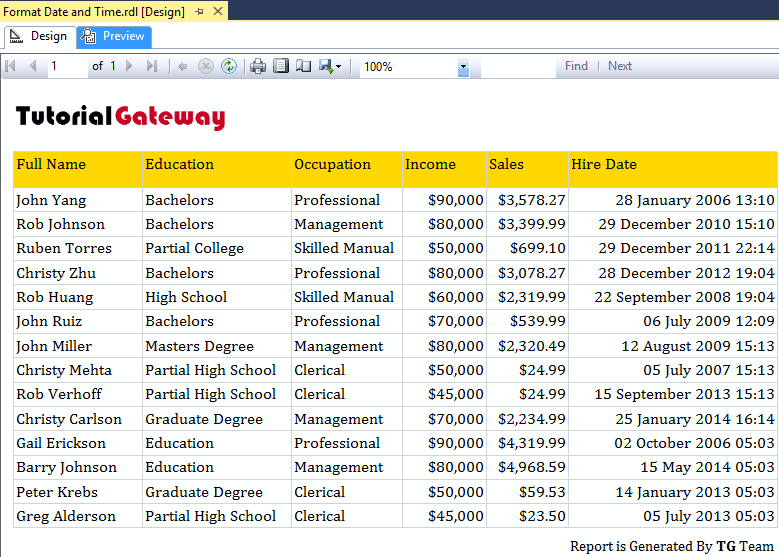Pin the document tab with pushpin icon
This screenshot has width=779, height=557.
[199, 11]
